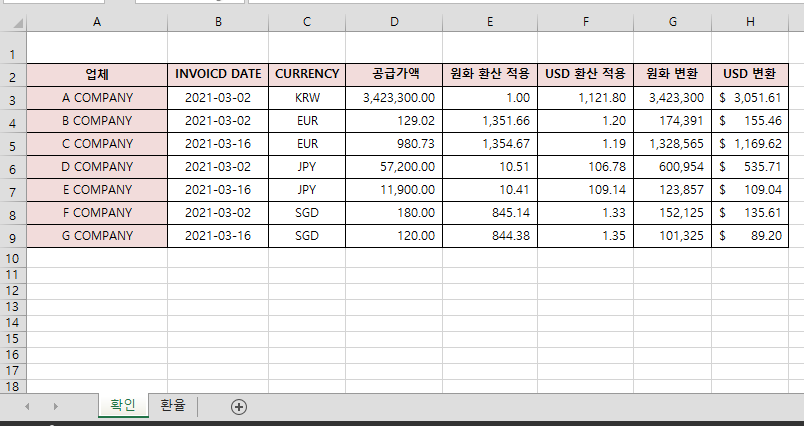Select the G COMPANY cell
The height and width of the screenshot is (426, 804).
(x=97, y=236)
